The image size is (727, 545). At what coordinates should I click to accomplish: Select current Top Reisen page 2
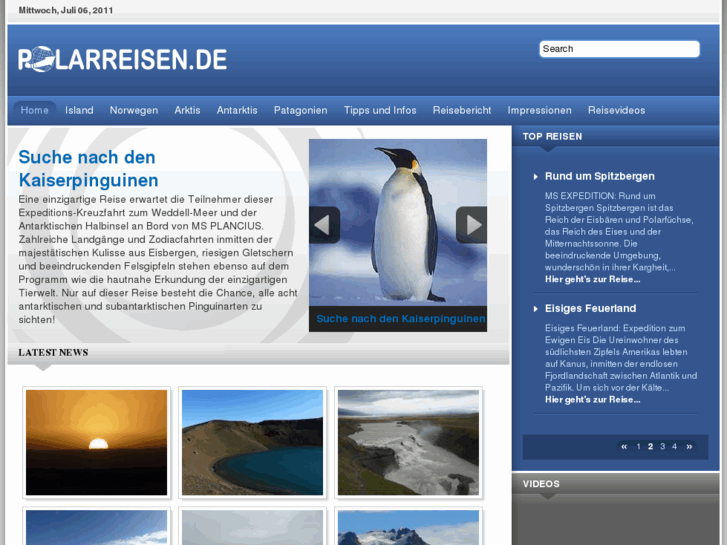pyautogui.click(x=650, y=447)
